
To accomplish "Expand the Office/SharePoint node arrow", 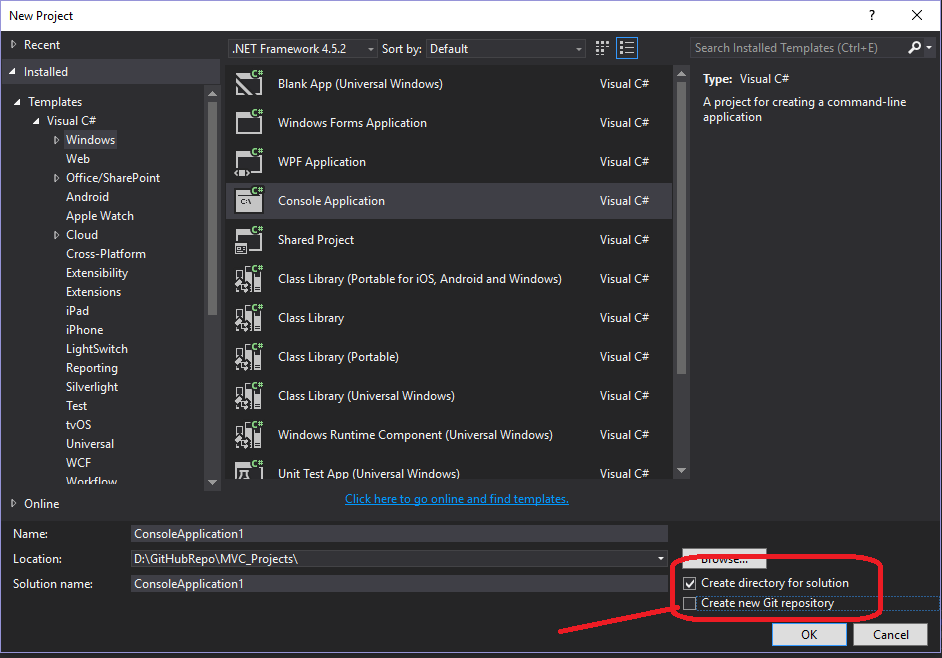I will click(x=56, y=178).
